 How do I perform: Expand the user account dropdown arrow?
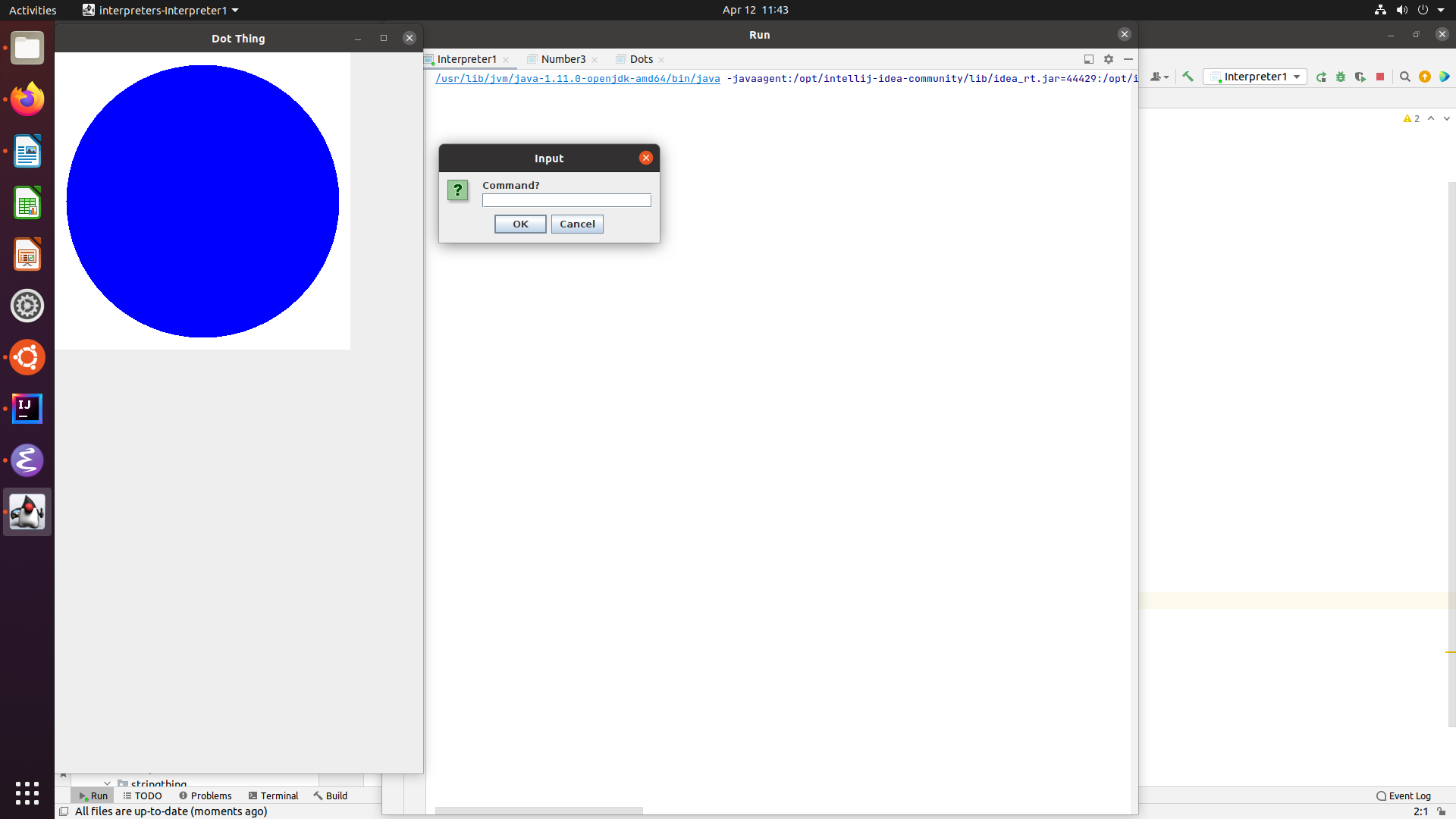(1166, 77)
